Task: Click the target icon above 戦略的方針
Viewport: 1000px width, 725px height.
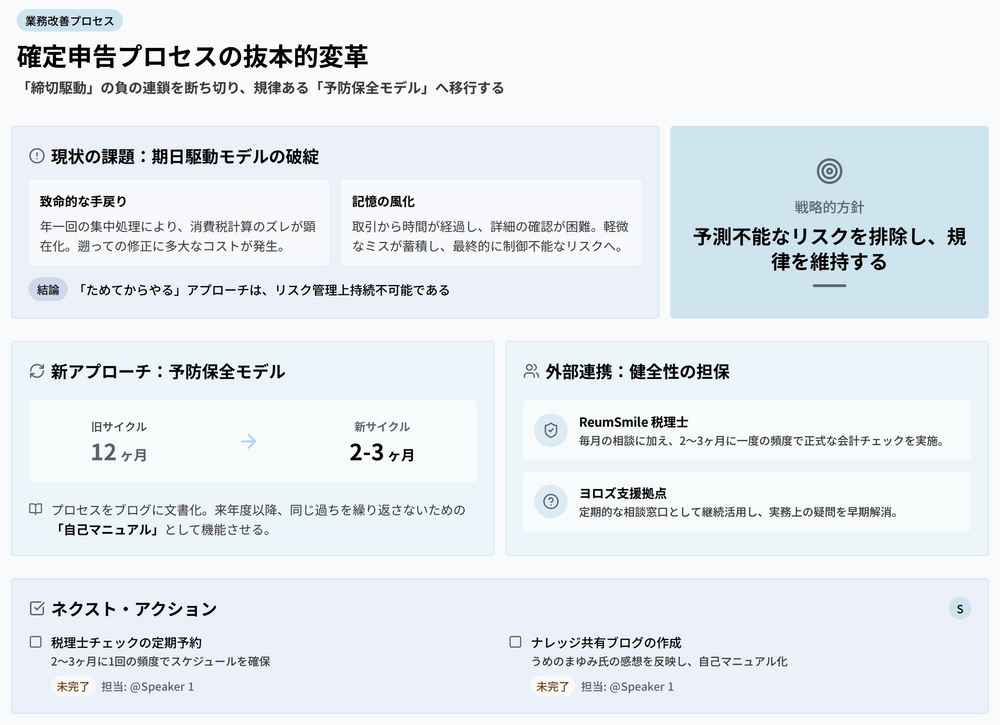Action: tap(829, 172)
